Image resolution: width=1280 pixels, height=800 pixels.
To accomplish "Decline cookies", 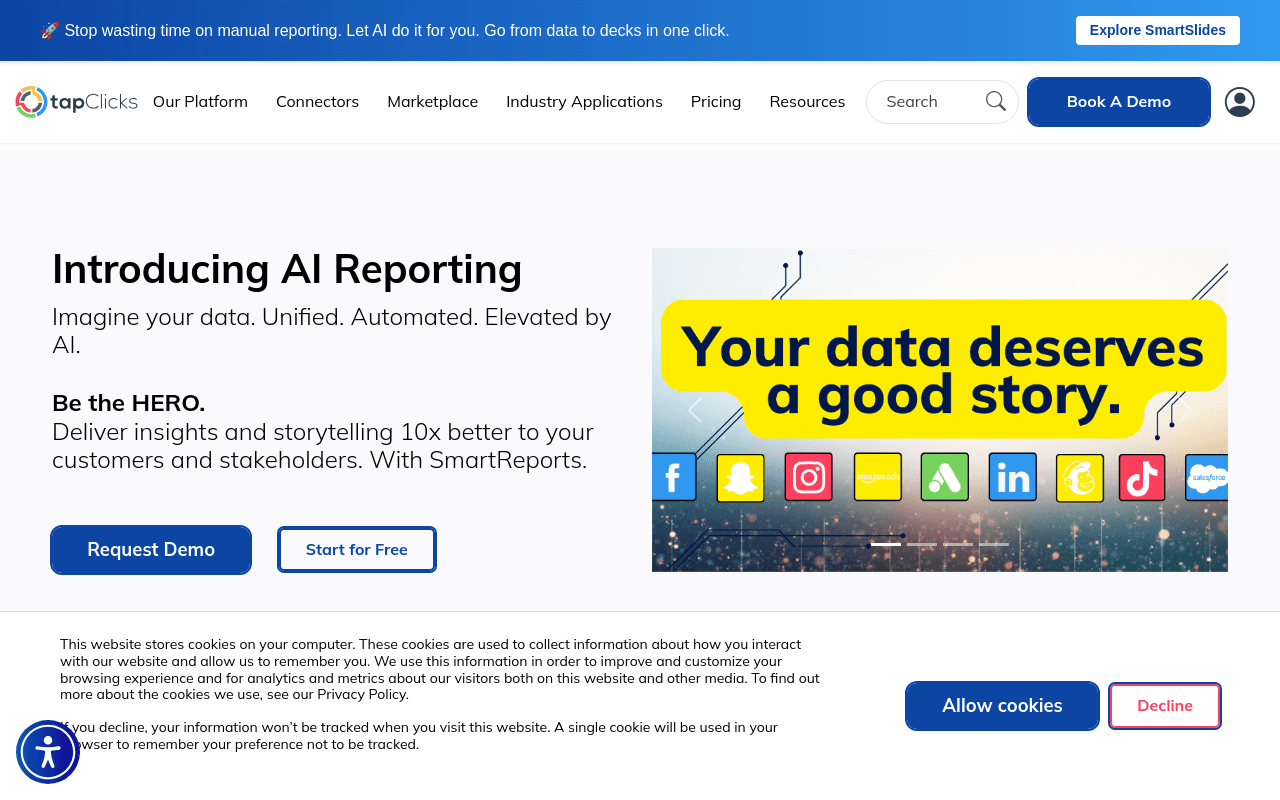I will pyautogui.click(x=1165, y=706).
